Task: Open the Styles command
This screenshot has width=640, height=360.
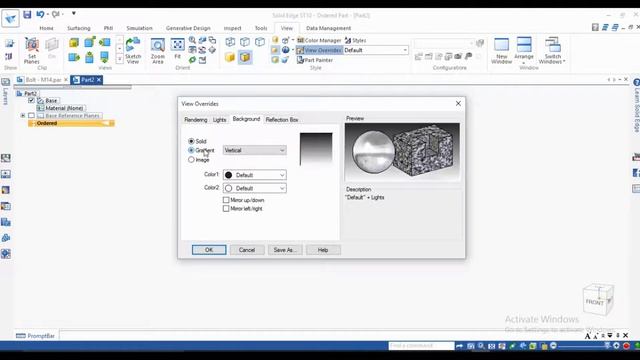Action: click(356, 40)
